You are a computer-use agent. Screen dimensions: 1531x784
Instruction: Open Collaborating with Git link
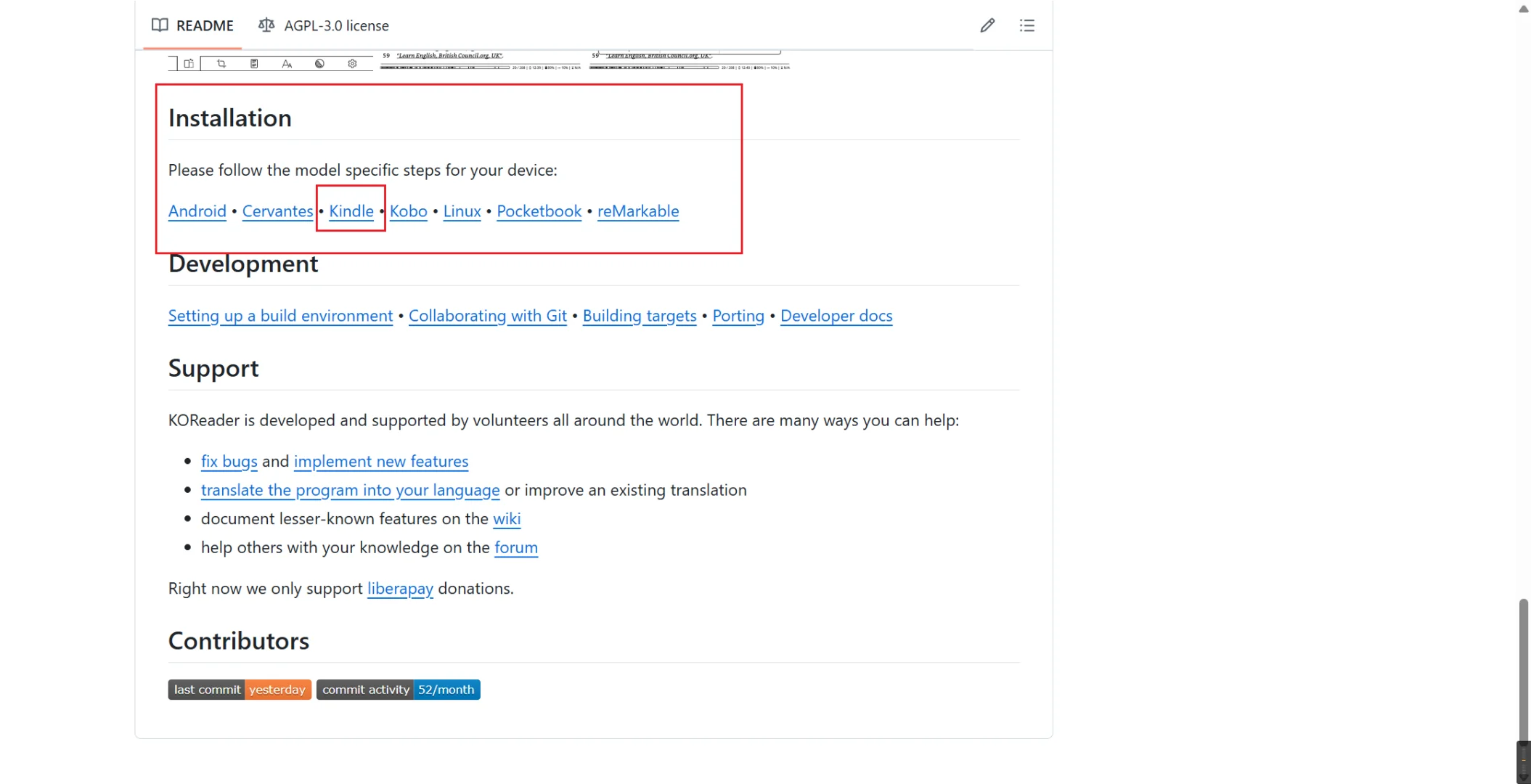pyautogui.click(x=488, y=316)
